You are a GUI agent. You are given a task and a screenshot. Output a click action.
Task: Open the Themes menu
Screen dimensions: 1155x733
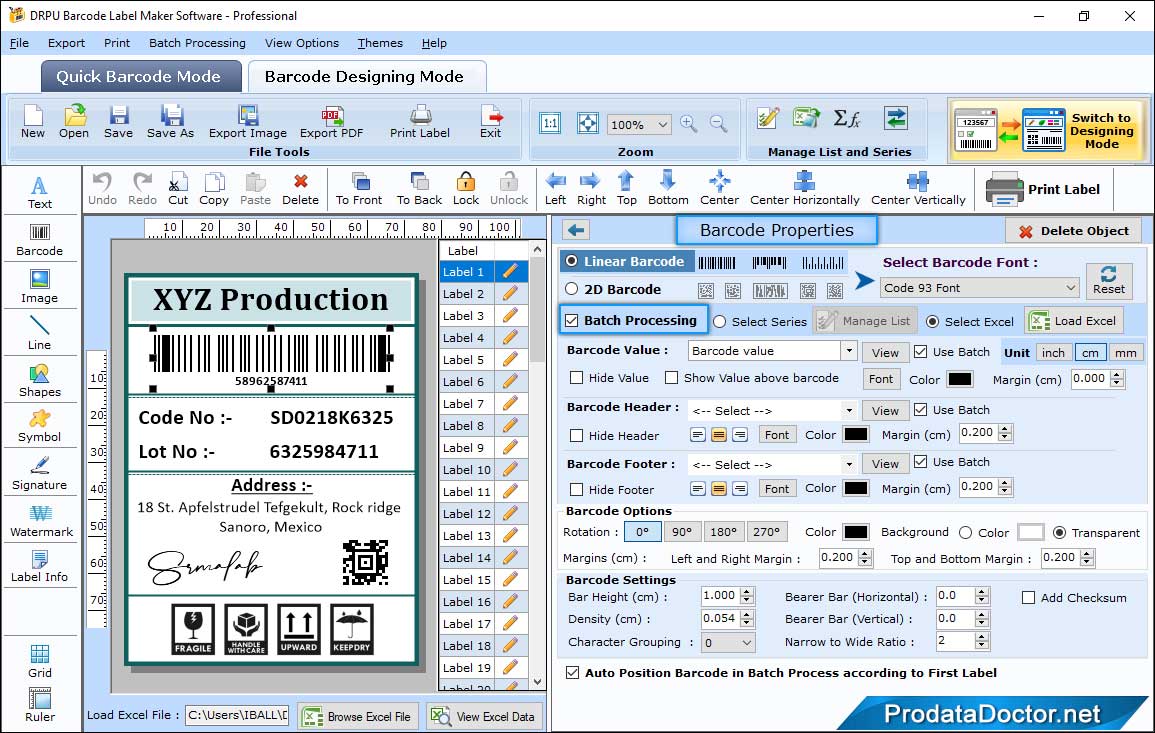[x=380, y=43]
